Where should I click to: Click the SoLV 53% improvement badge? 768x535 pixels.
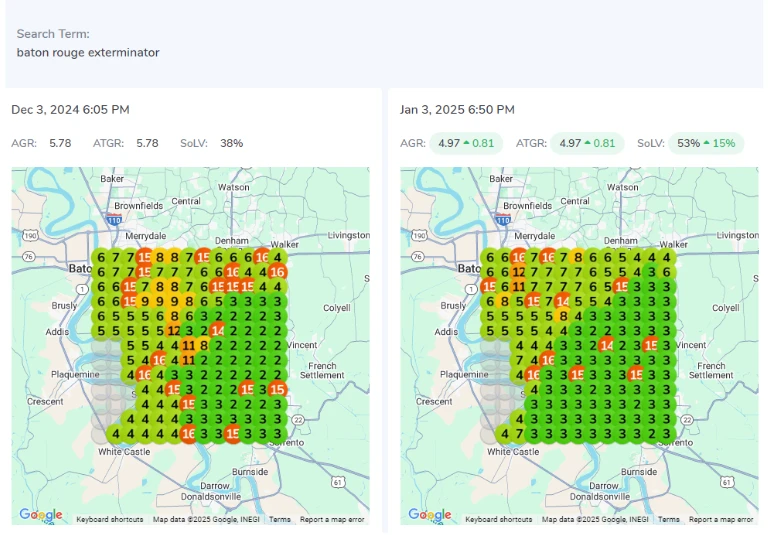point(706,143)
